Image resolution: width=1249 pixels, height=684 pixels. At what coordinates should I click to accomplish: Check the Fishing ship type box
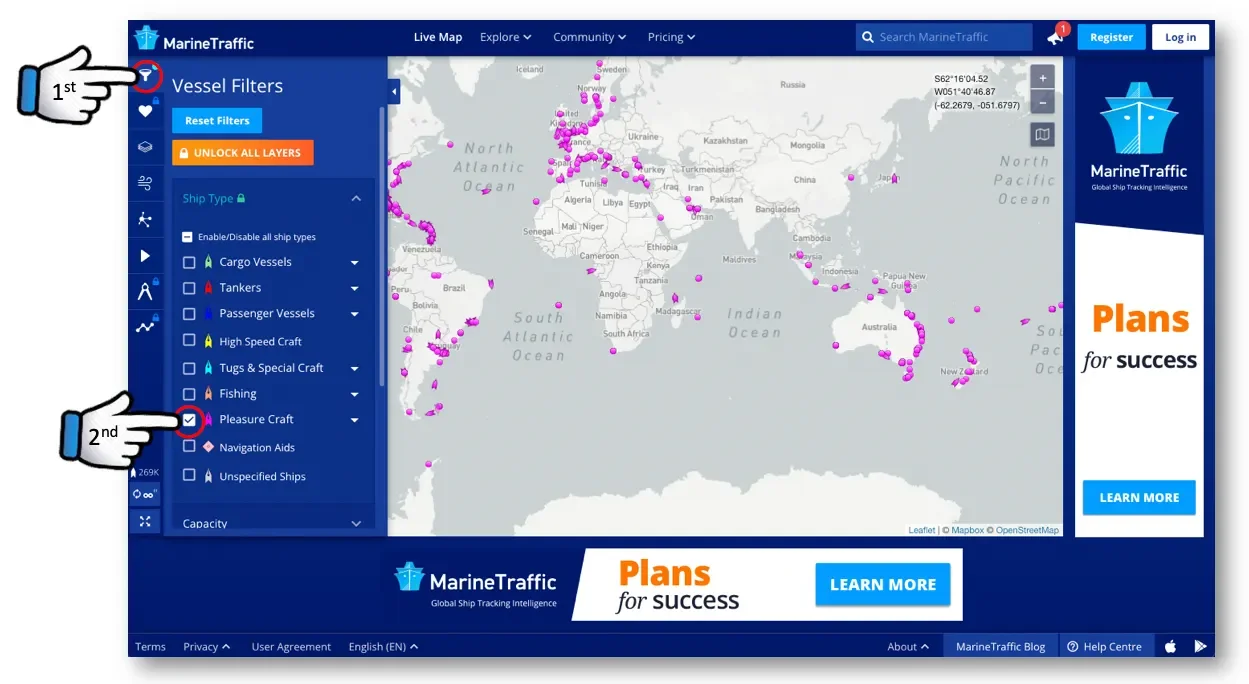pos(189,394)
